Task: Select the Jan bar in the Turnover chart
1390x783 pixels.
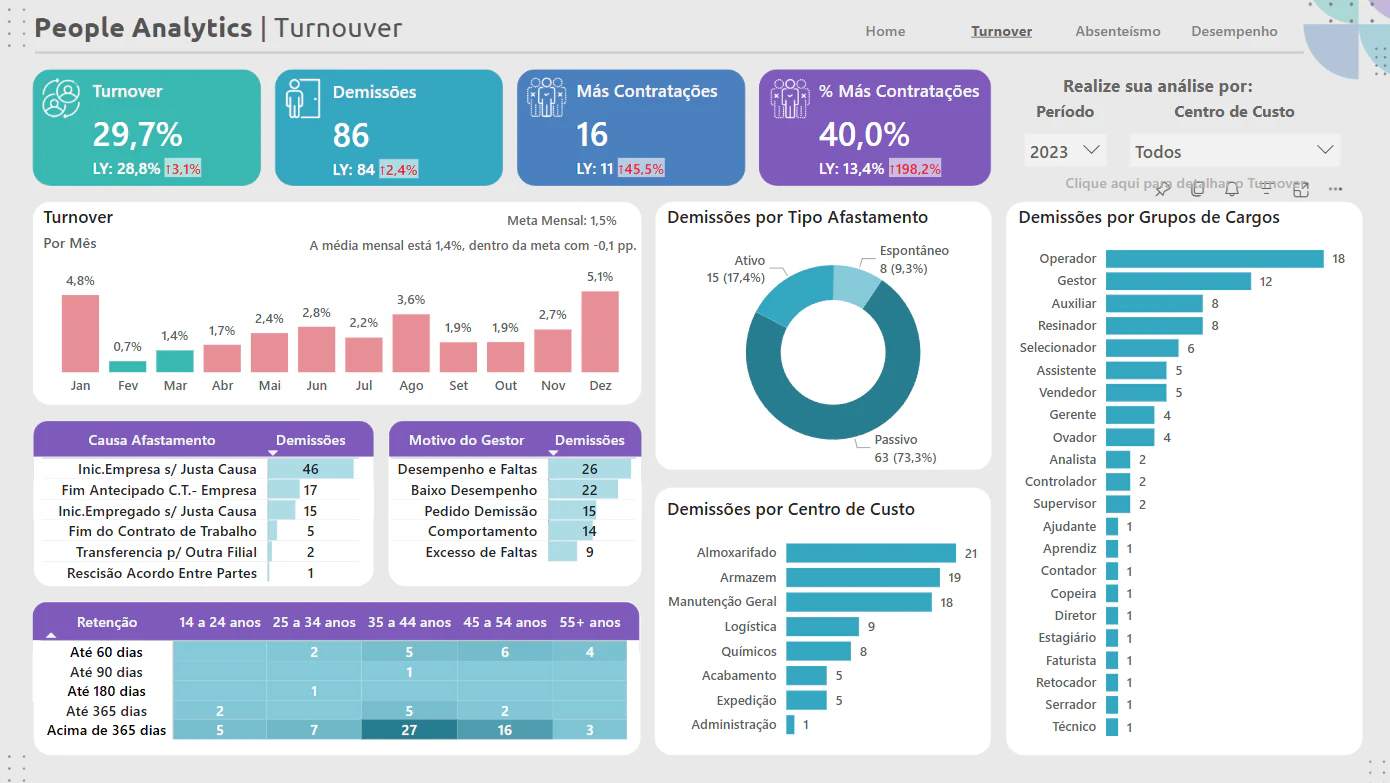Action: pos(80,334)
